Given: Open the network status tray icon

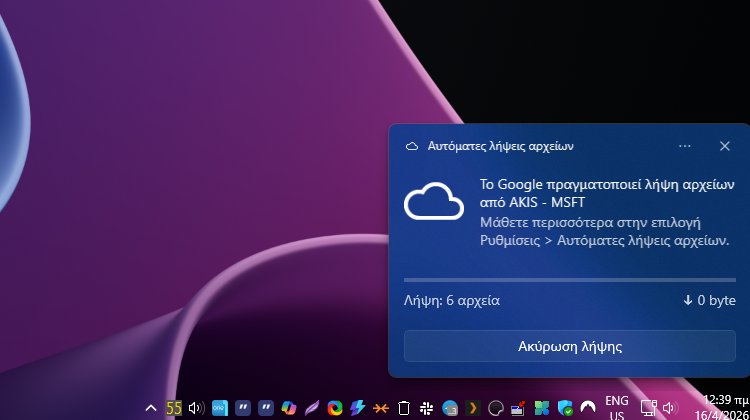Looking at the screenshot, I should (x=648, y=408).
